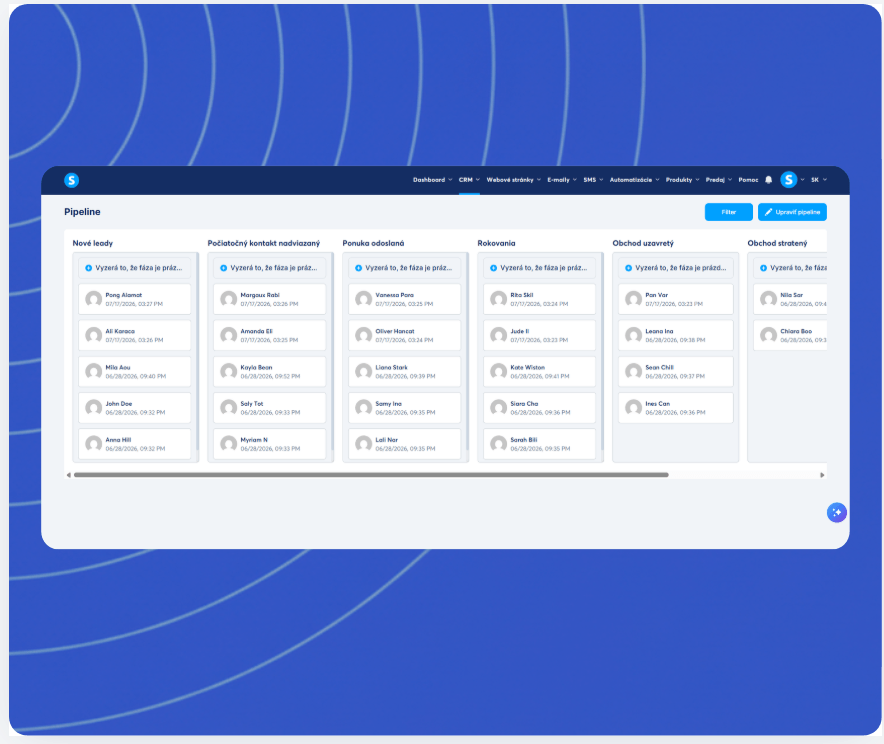Viewport: 884px width, 744px height.
Task: Click the Lali Nar card name
Action: (386, 440)
